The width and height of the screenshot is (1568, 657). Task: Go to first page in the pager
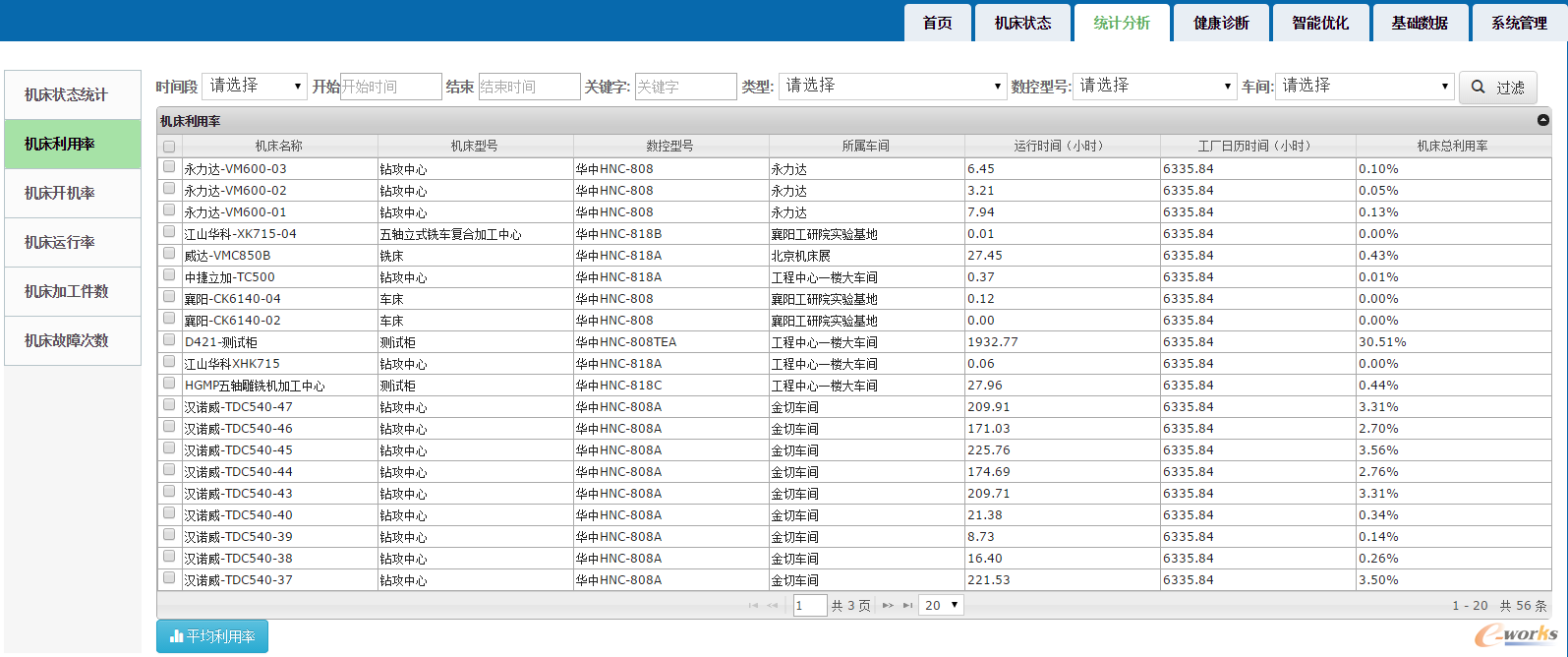753,606
